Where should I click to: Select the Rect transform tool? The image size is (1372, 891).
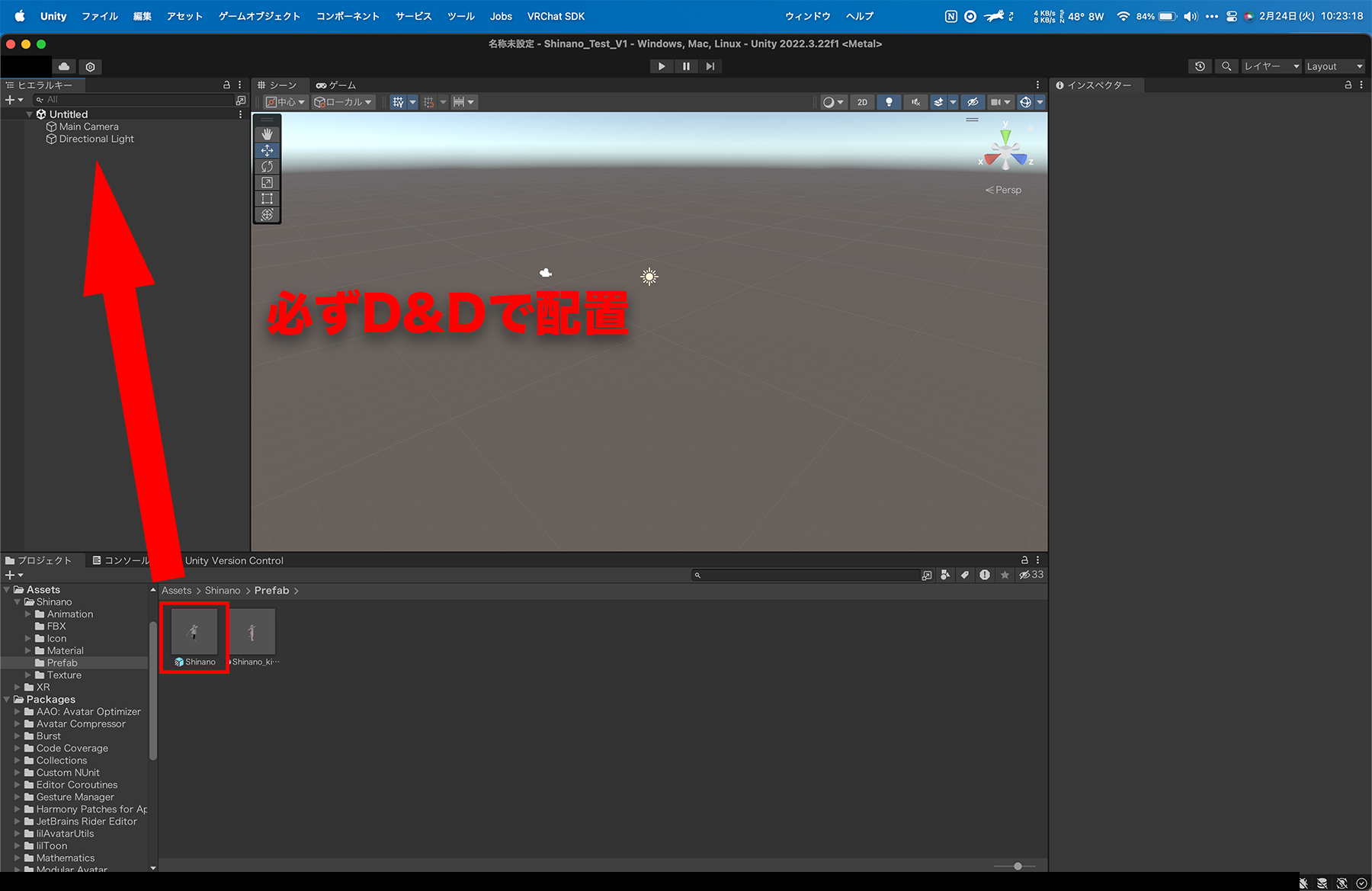(x=267, y=198)
